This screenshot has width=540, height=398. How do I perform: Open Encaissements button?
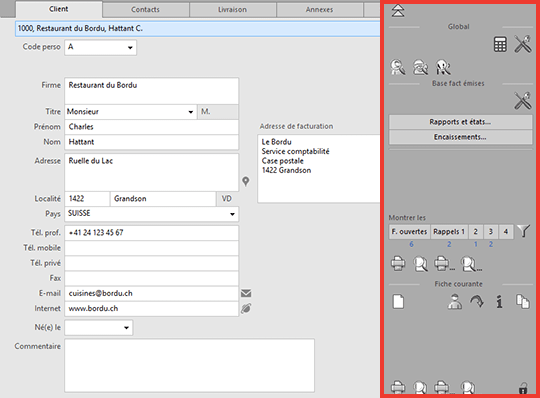[460, 137]
